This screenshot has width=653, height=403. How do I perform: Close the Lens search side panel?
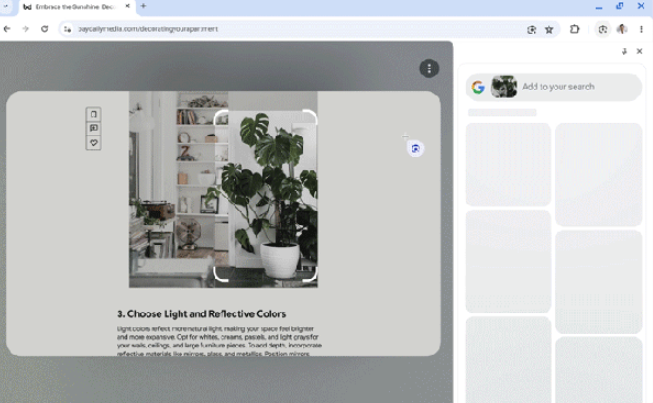639,51
